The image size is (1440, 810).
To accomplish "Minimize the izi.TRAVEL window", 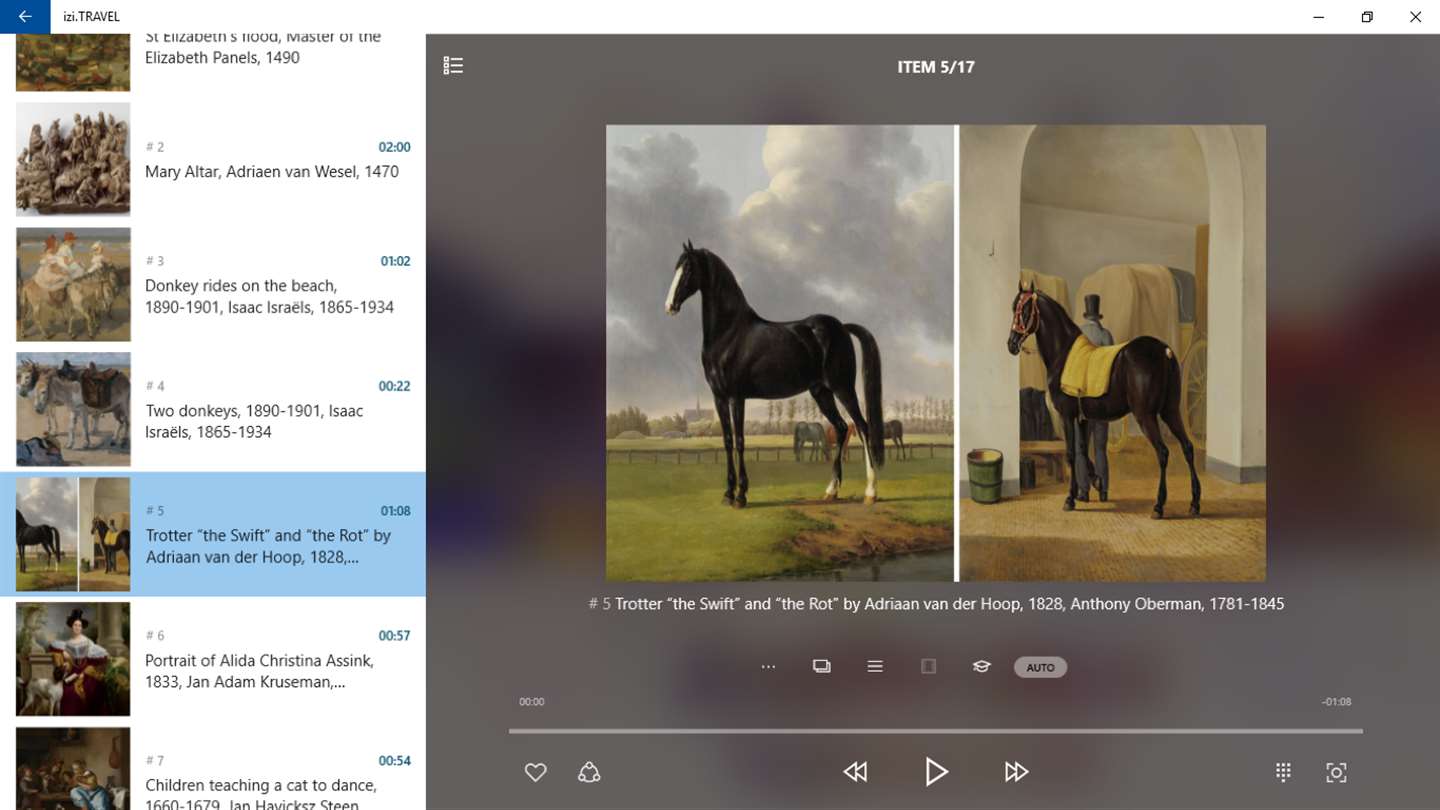I will pyautogui.click(x=1319, y=17).
